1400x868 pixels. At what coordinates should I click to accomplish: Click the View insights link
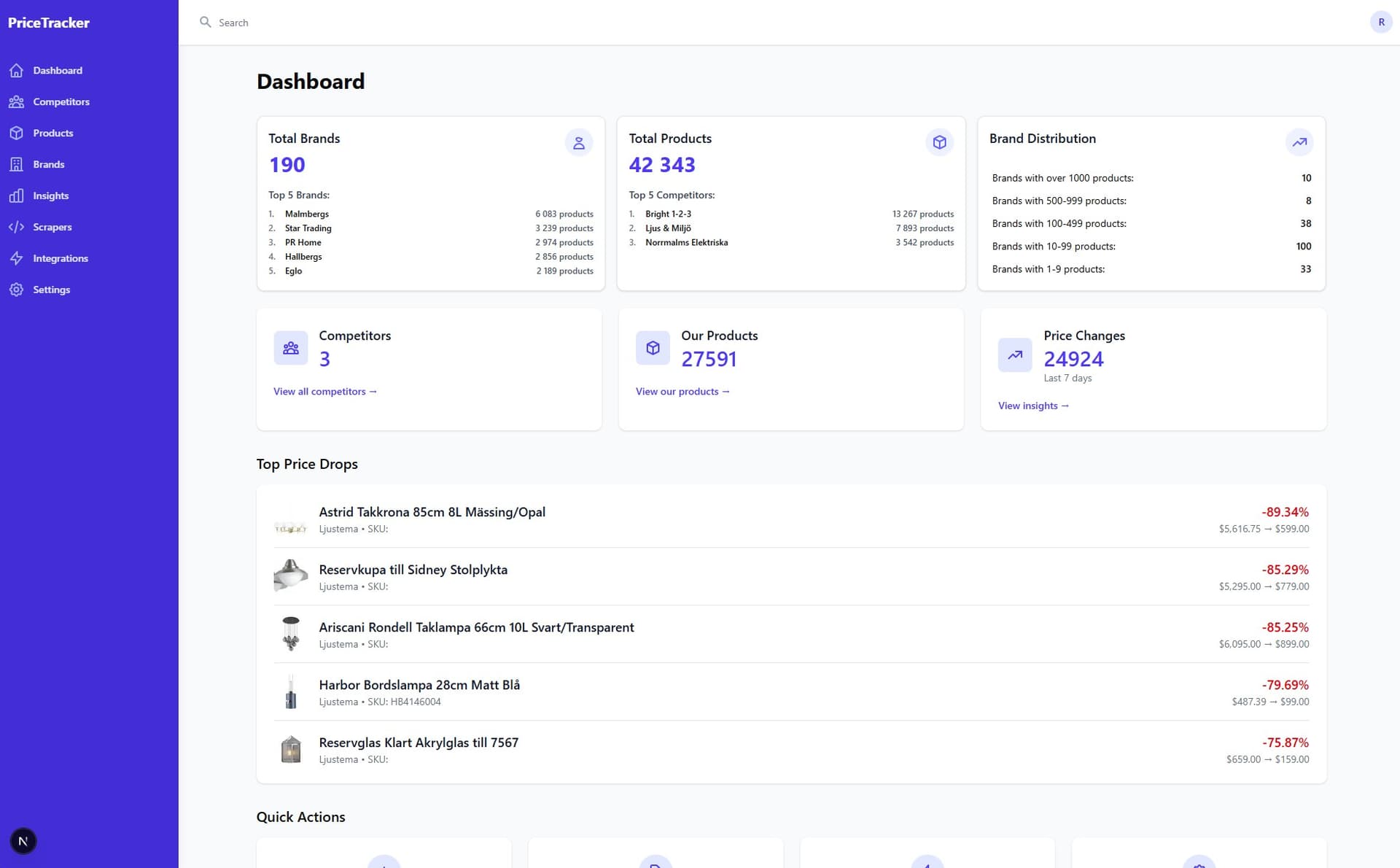[1032, 406]
